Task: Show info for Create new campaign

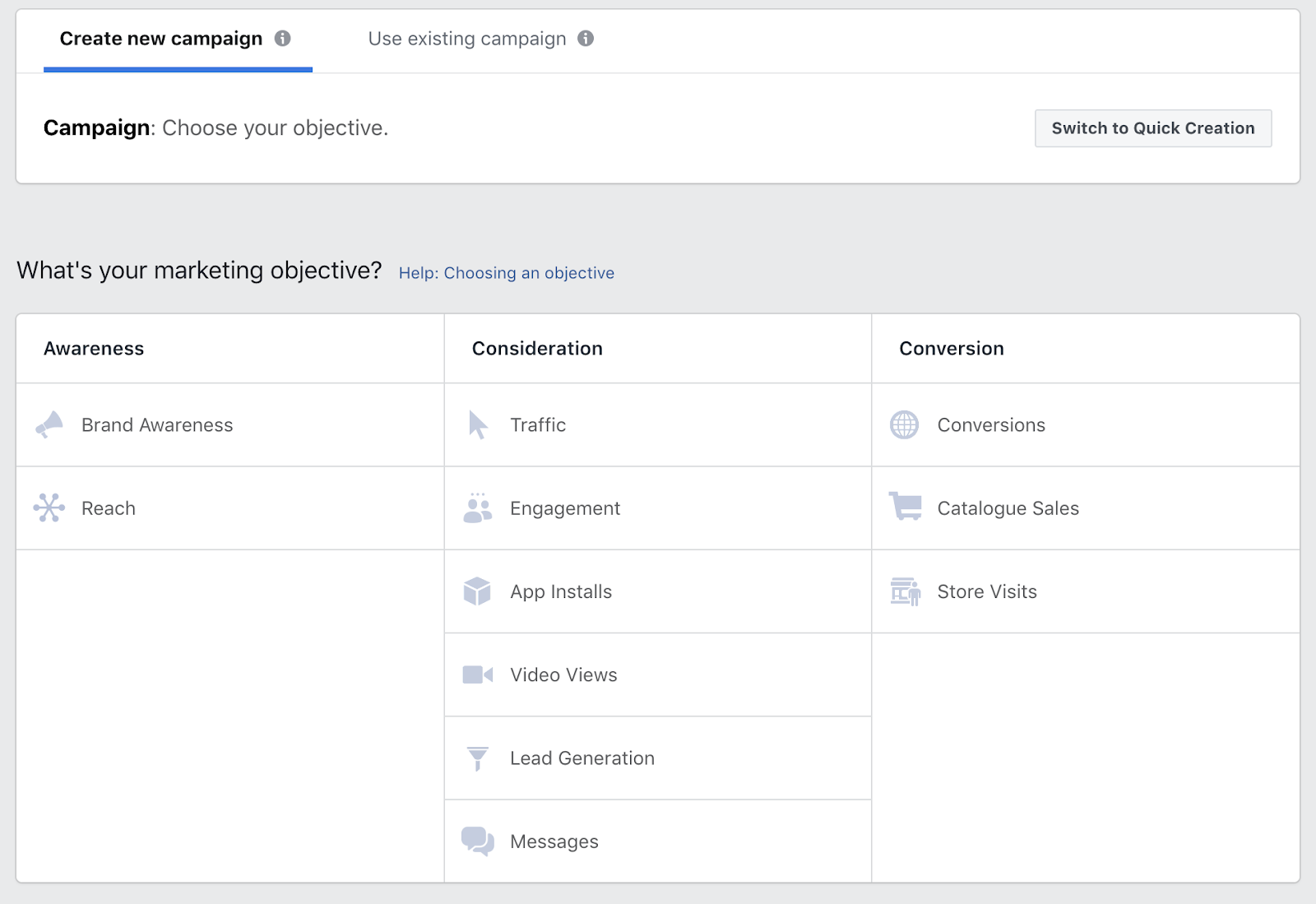Action: point(283,39)
